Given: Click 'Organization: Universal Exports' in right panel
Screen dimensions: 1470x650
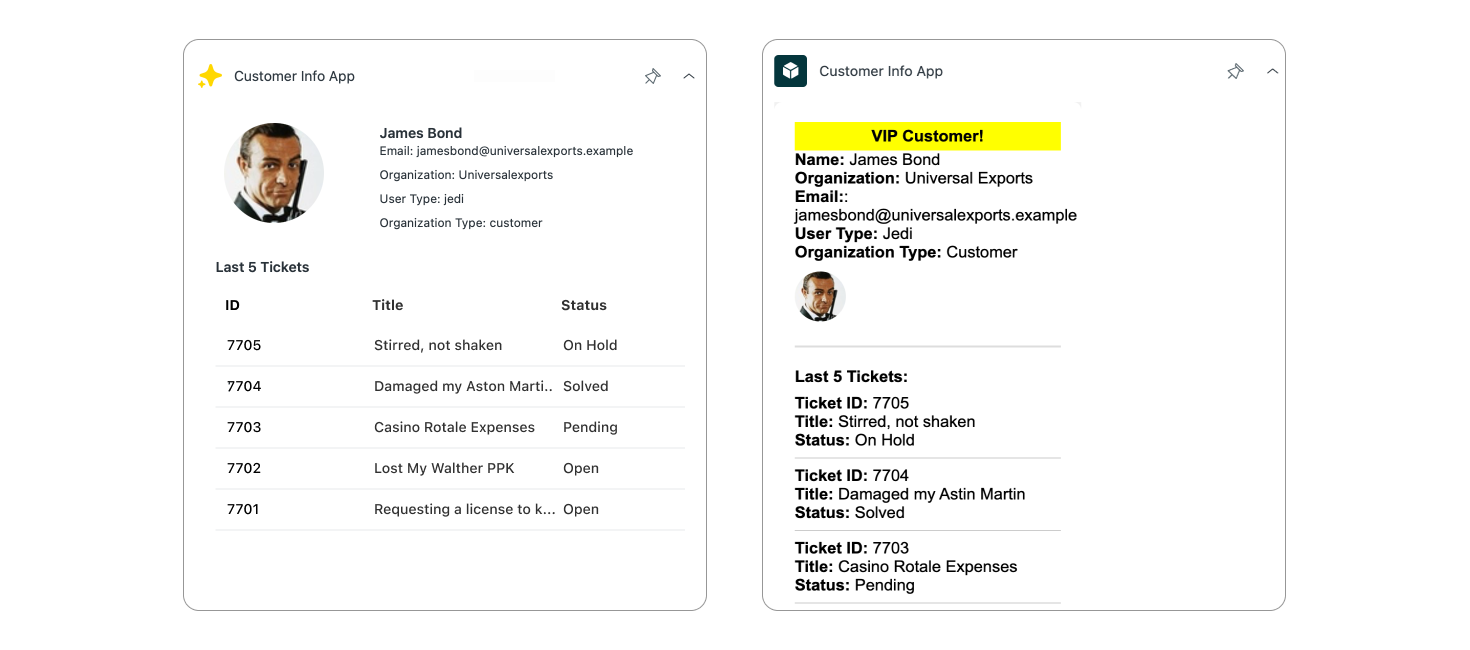Looking at the screenshot, I should tap(914, 178).
